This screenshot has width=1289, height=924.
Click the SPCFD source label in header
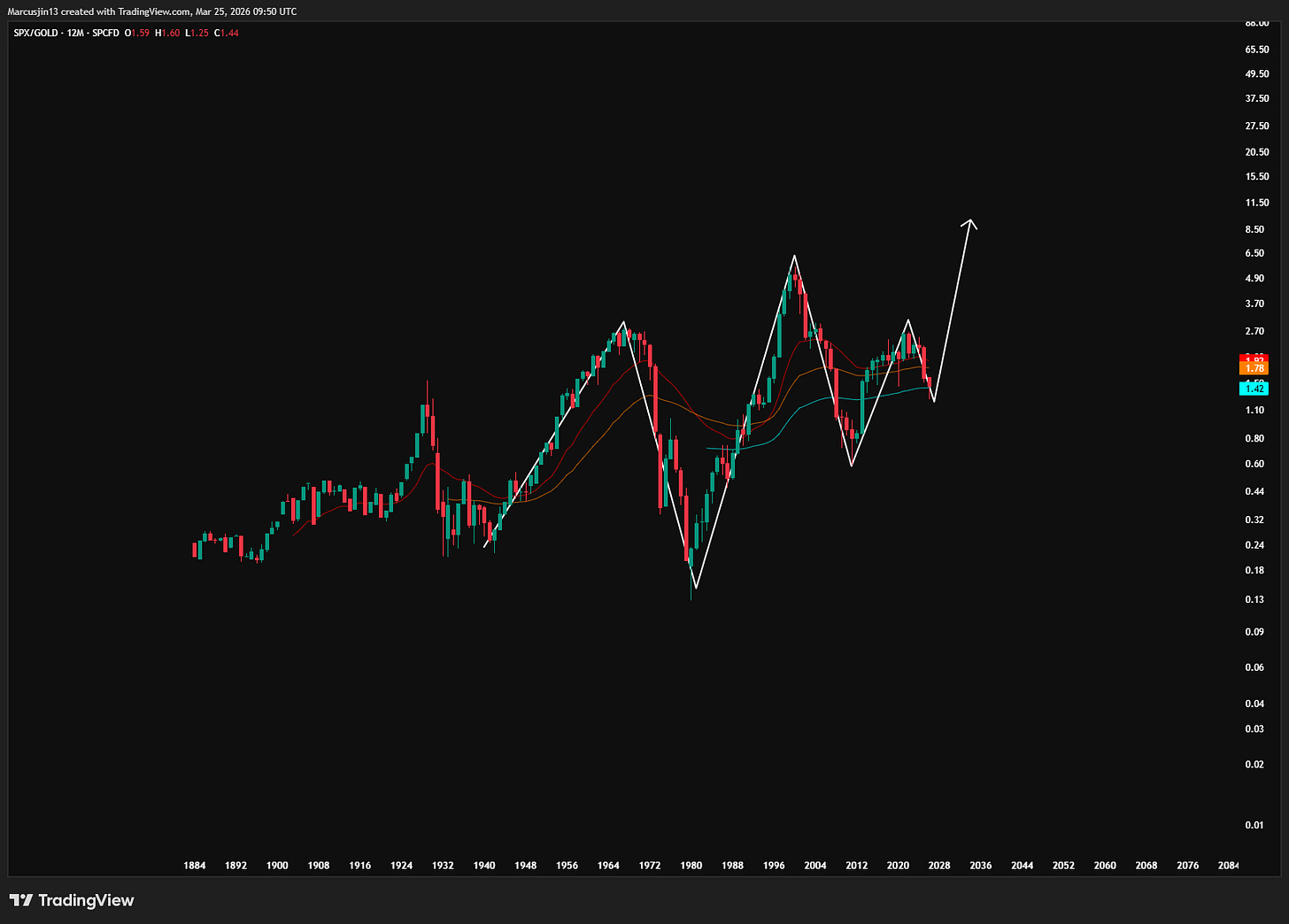coord(105,33)
